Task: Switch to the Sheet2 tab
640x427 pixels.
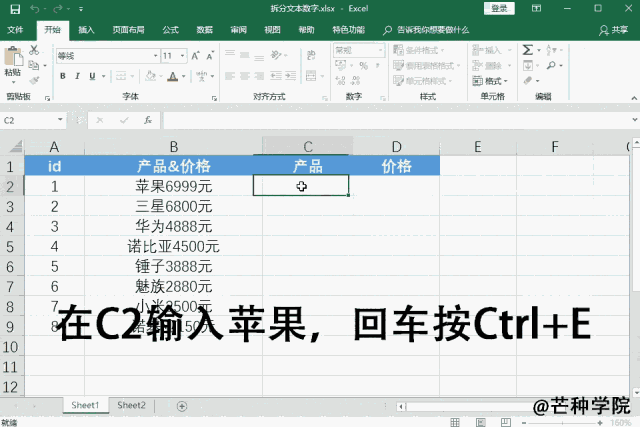Action: [131, 406]
